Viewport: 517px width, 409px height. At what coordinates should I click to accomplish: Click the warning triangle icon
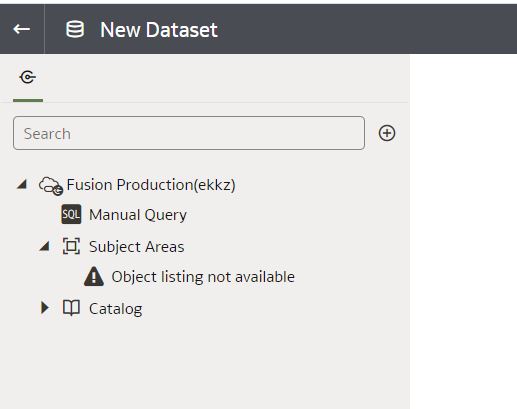coord(94,276)
